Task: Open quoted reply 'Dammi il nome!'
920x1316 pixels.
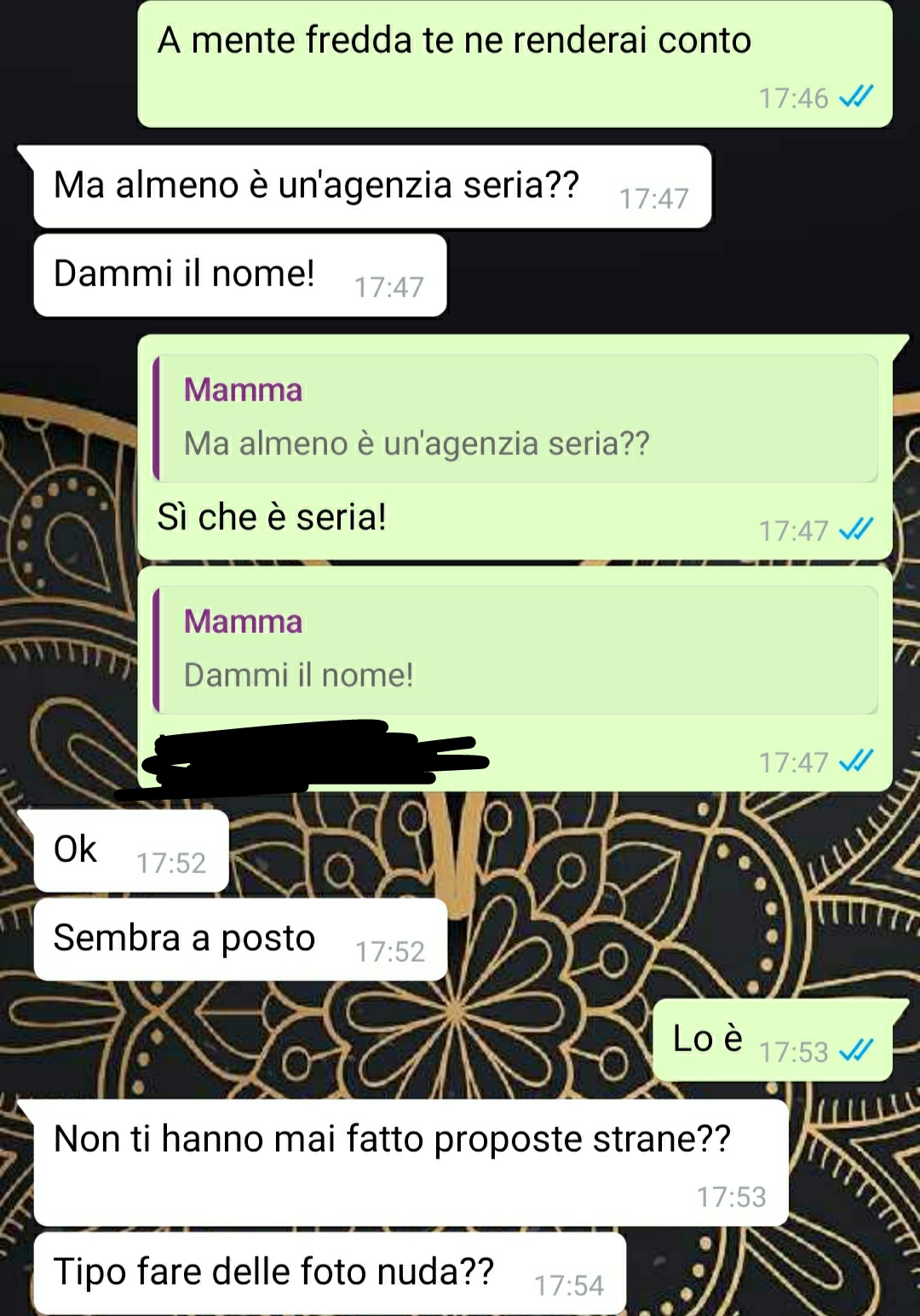Action: point(515,650)
